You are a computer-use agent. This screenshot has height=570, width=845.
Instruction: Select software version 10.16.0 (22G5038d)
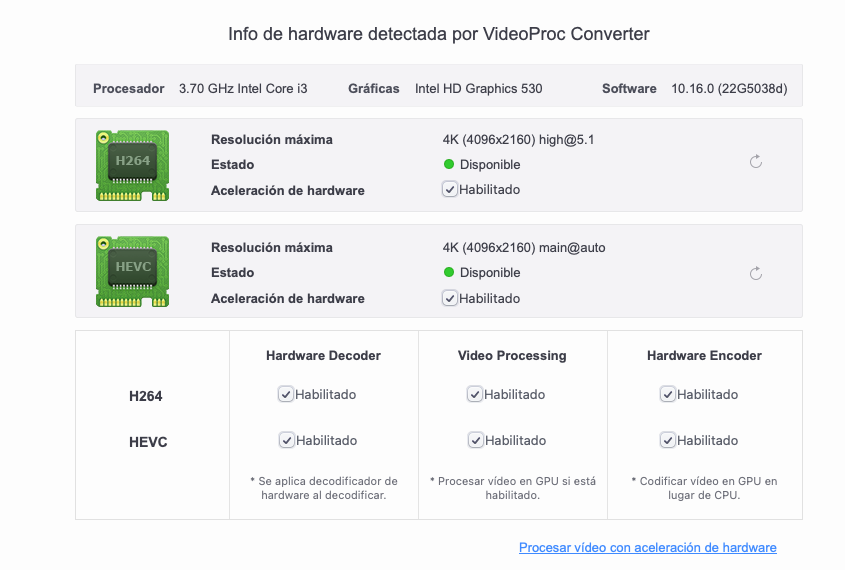coord(729,88)
